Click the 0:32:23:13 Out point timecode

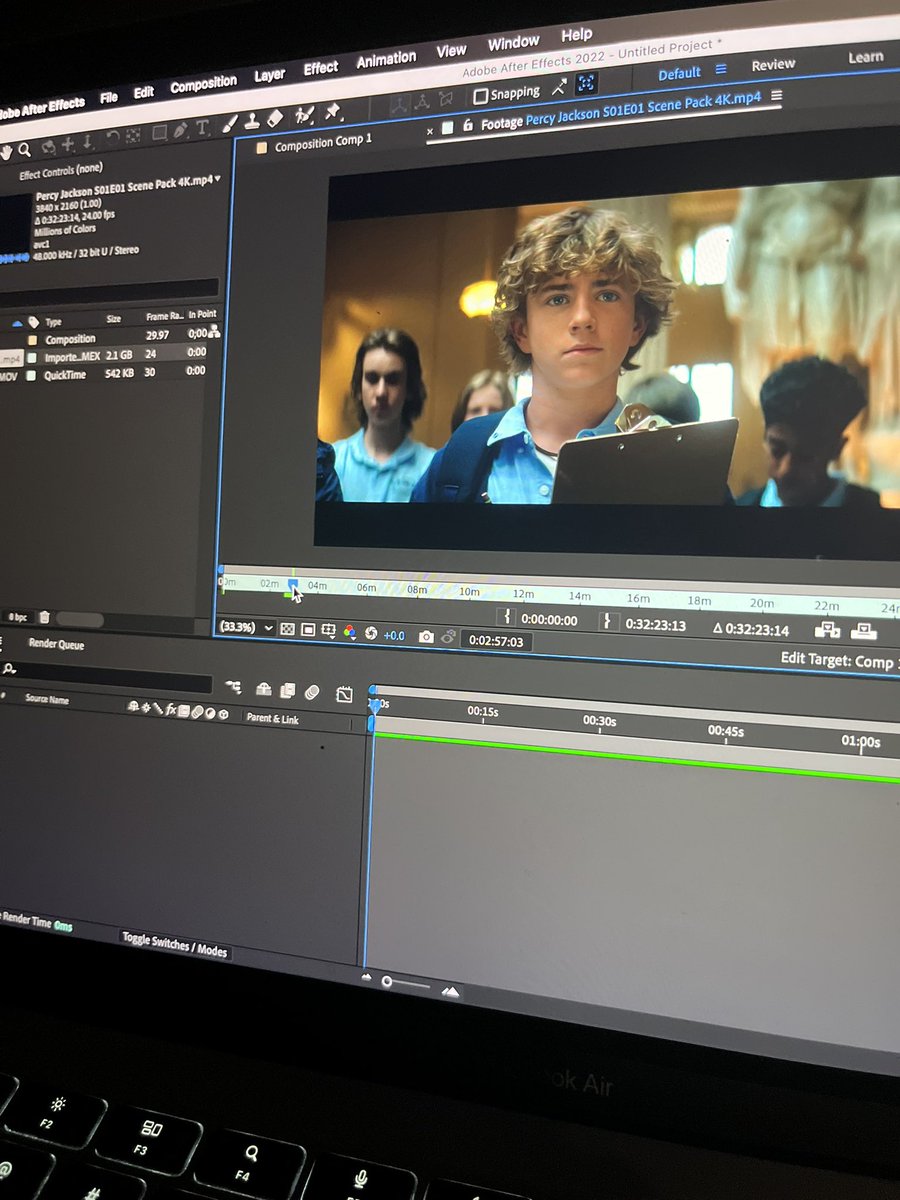(656, 624)
